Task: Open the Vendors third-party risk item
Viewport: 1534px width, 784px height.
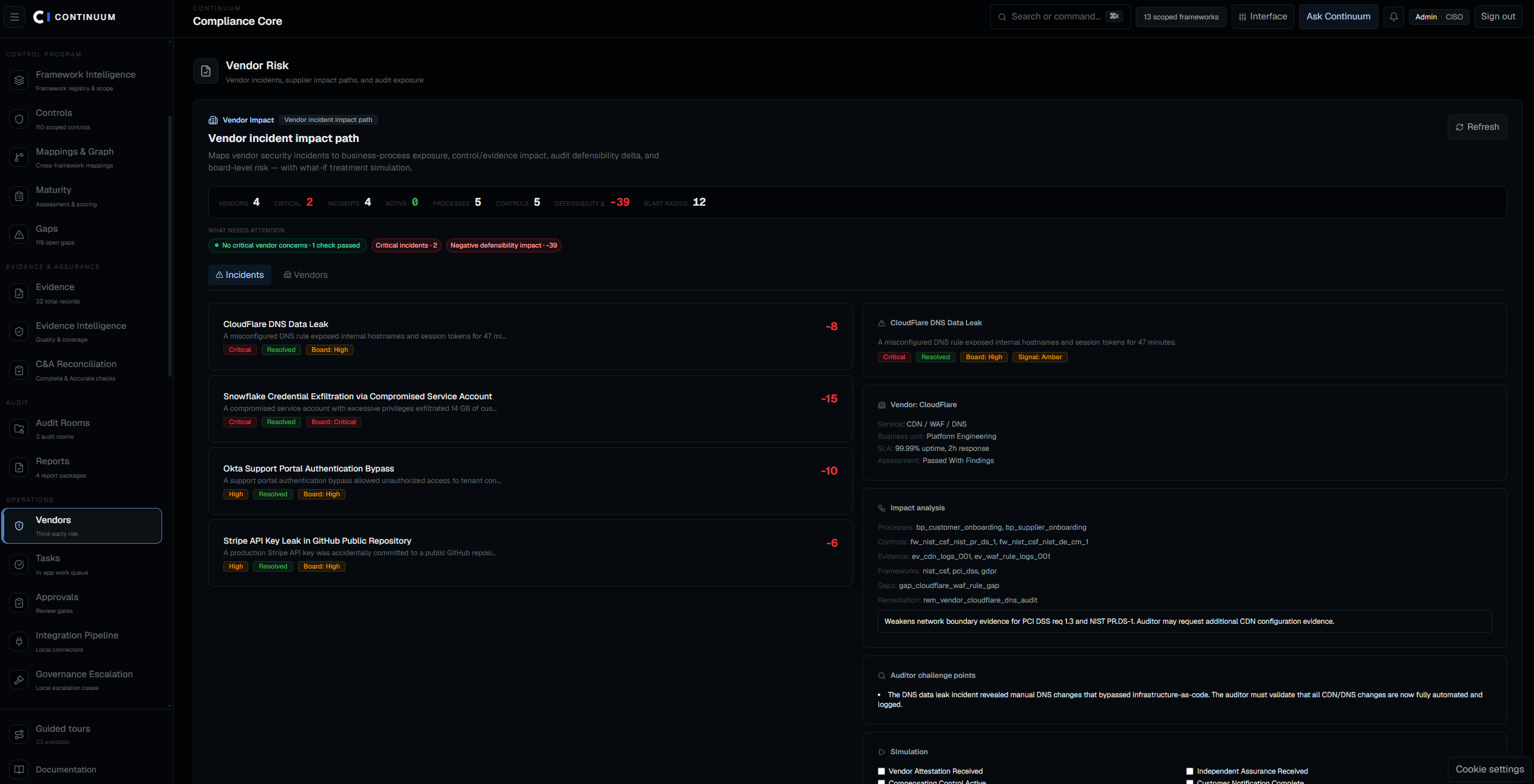Action: tap(82, 525)
